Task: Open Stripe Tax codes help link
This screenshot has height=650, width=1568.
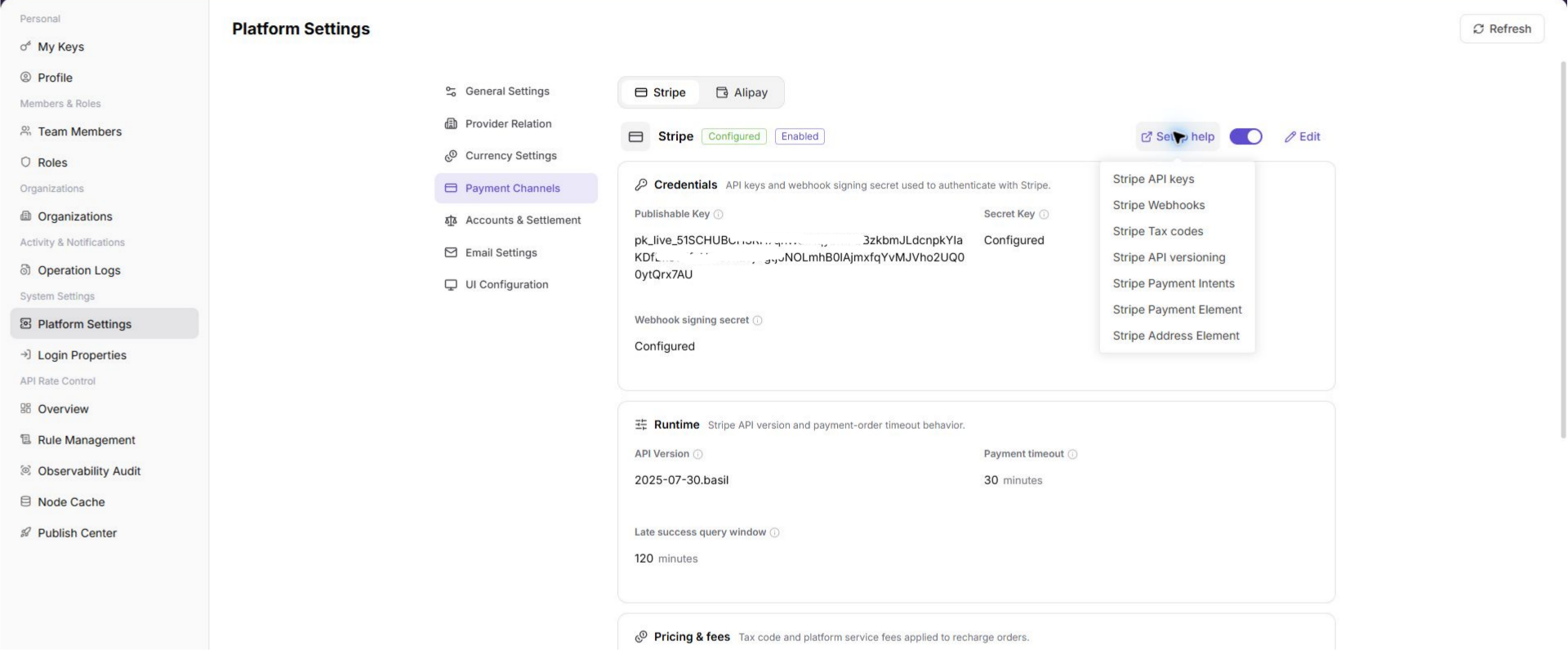Action: [x=1157, y=232]
